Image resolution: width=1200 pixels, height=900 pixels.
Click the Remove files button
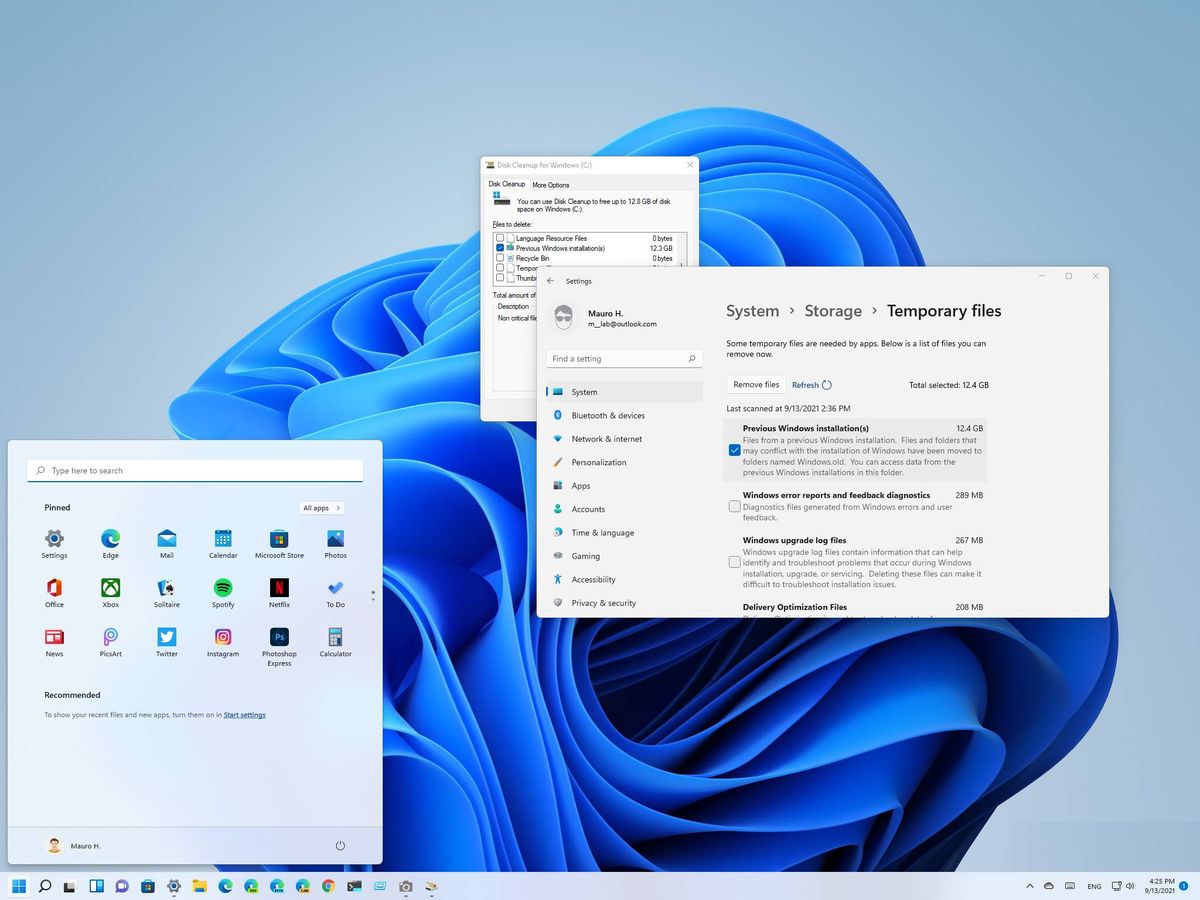pyautogui.click(x=755, y=384)
